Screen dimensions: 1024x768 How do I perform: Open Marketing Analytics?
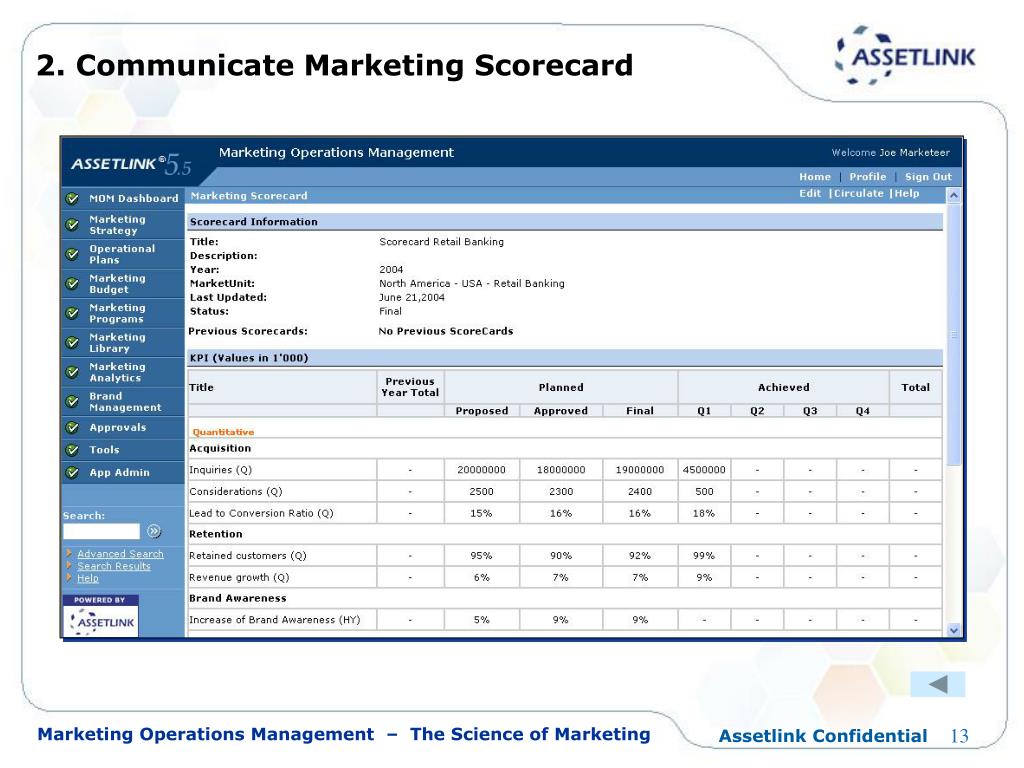coord(118,372)
